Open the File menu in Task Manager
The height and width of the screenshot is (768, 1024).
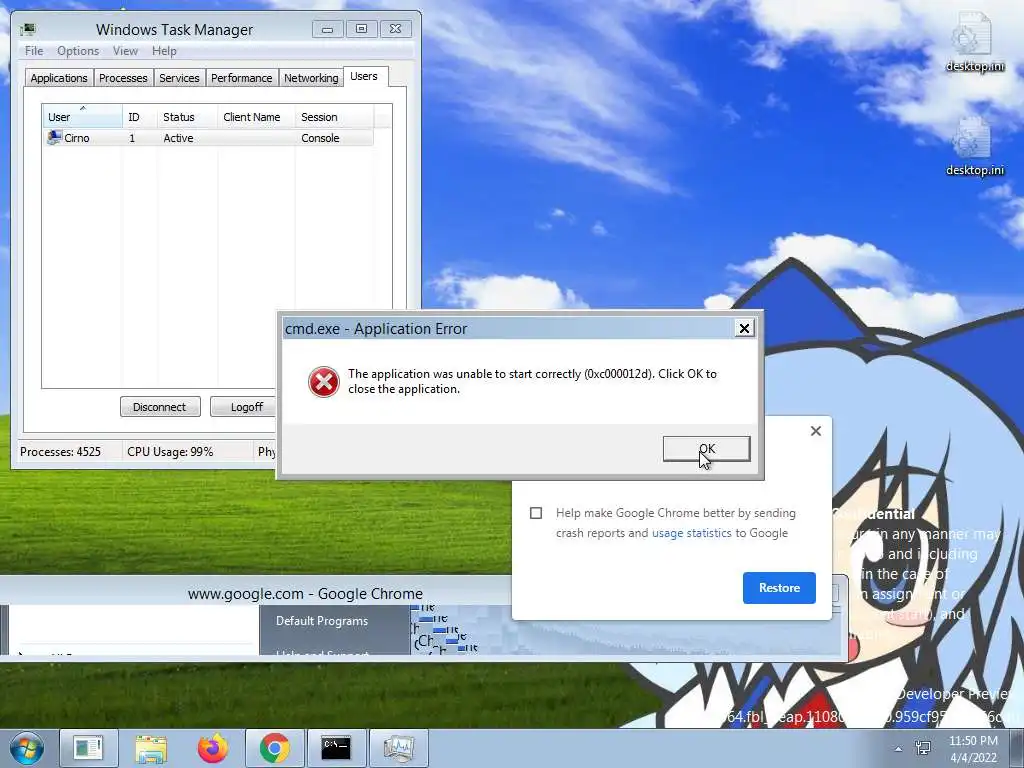pyautogui.click(x=34, y=51)
